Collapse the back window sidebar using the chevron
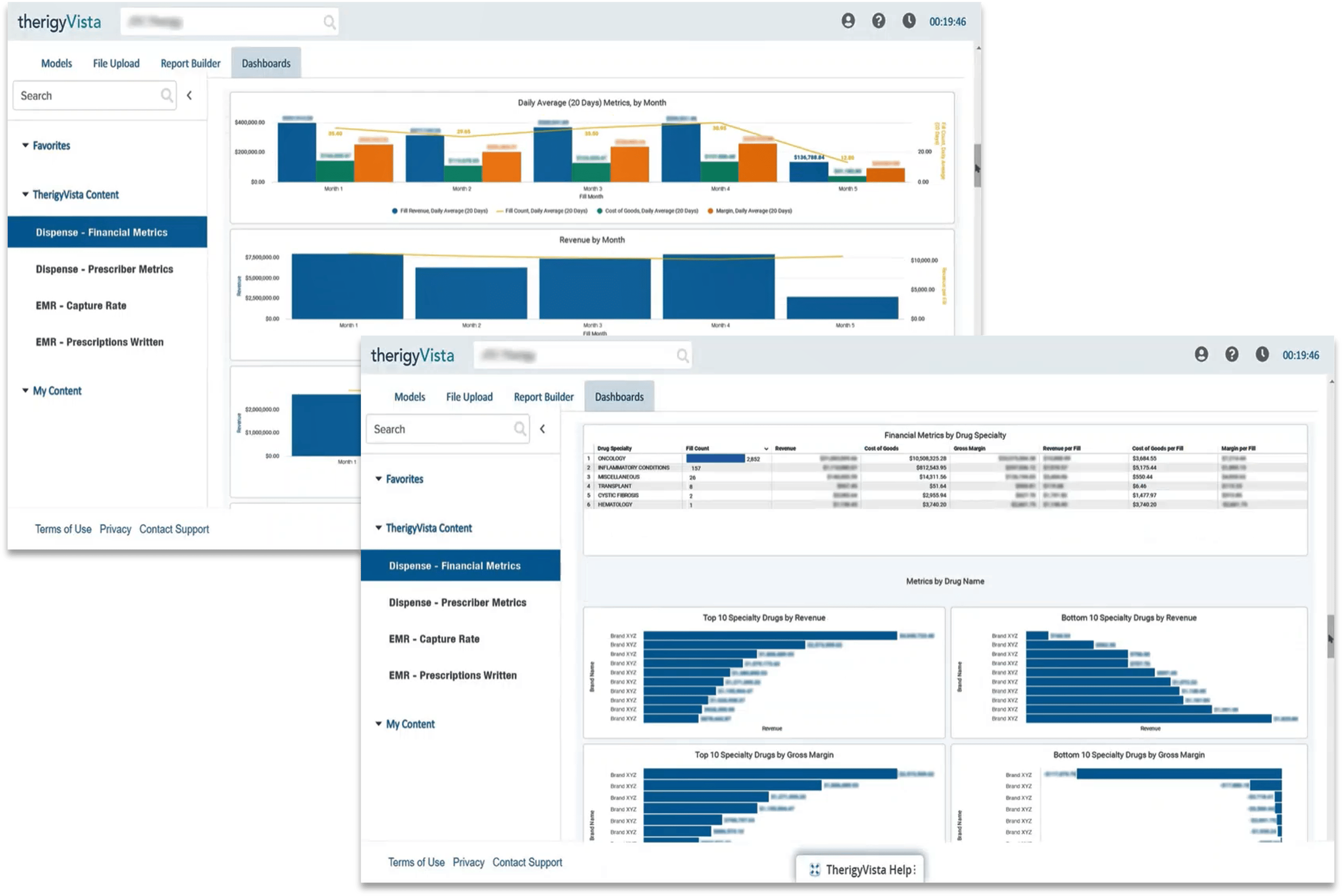Image resolution: width=1342 pixels, height=896 pixels. (x=189, y=95)
